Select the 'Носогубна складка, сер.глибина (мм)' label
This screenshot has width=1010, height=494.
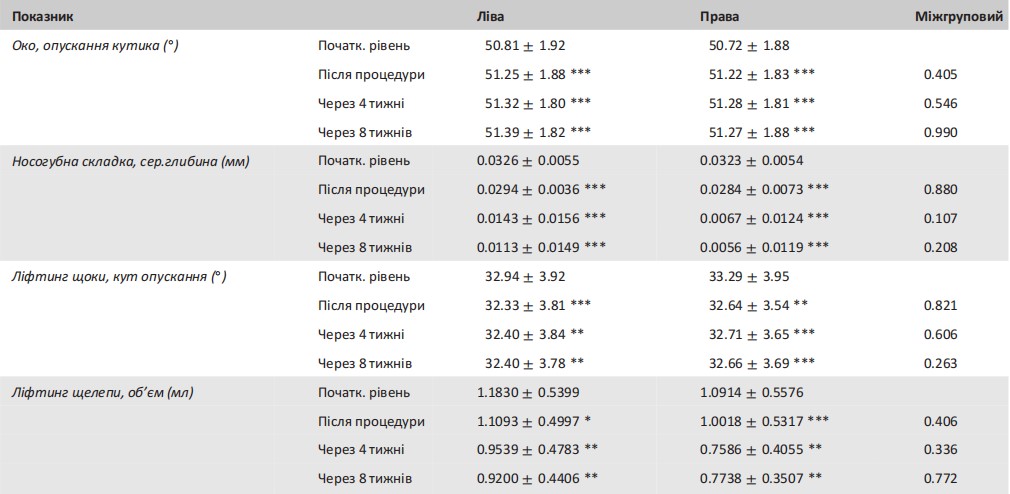pyautogui.click(x=130, y=161)
